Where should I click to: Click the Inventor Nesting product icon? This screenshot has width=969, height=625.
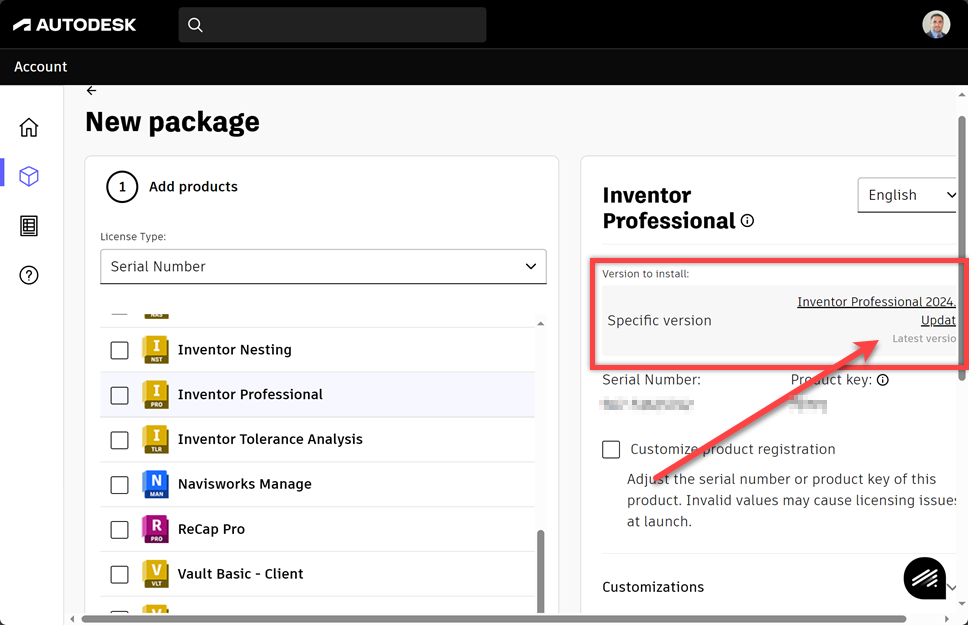point(155,349)
